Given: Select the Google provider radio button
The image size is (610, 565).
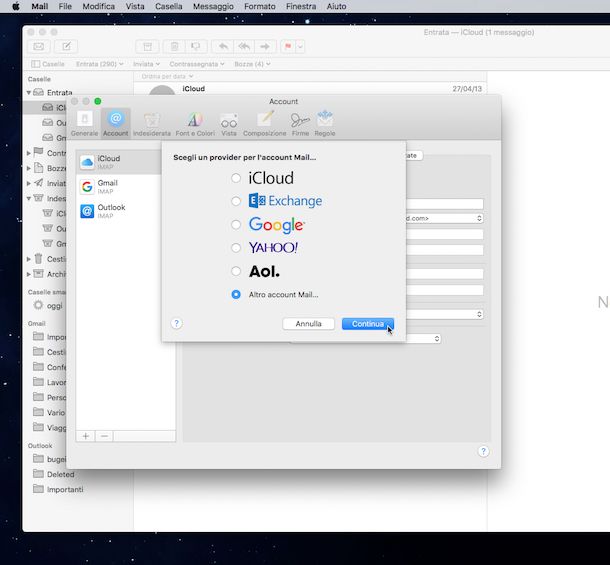Looking at the screenshot, I should pyautogui.click(x=236, y=225).
